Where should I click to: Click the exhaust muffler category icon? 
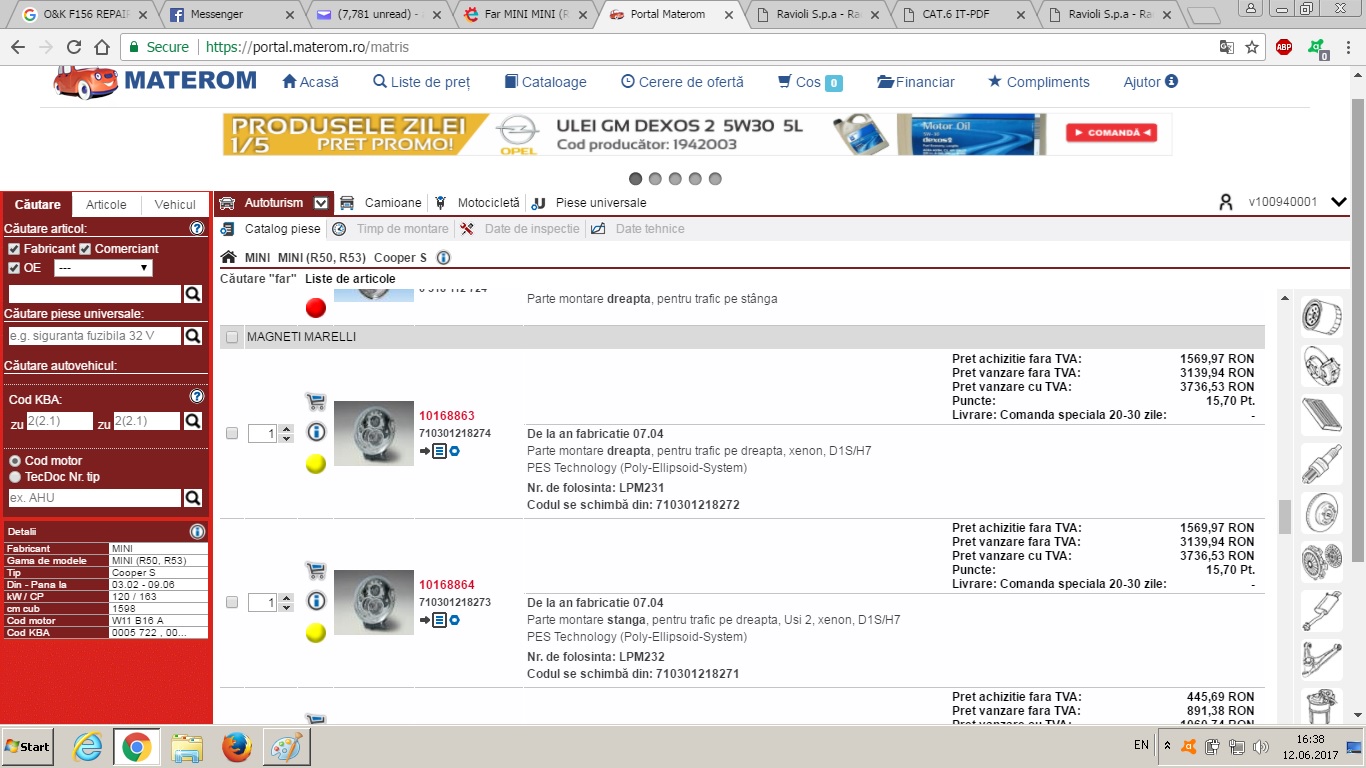point(1321,611)
